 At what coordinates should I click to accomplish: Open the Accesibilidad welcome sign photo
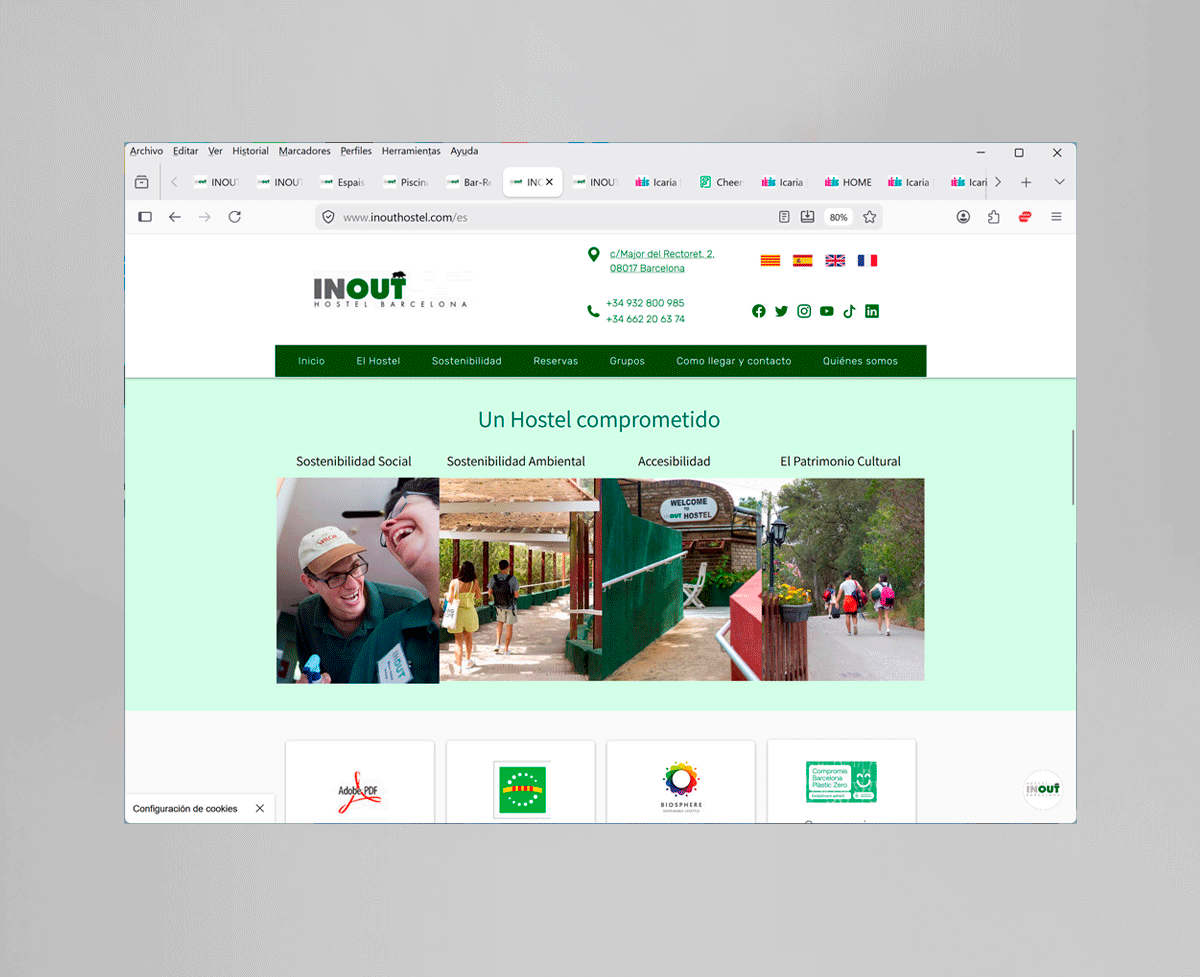coord(682,580)
